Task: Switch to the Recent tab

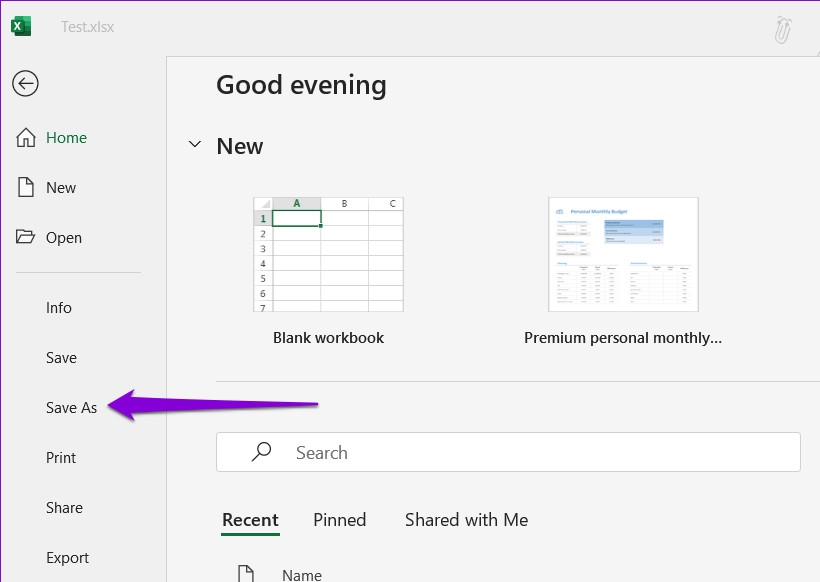Action: (x=250, y=520)
